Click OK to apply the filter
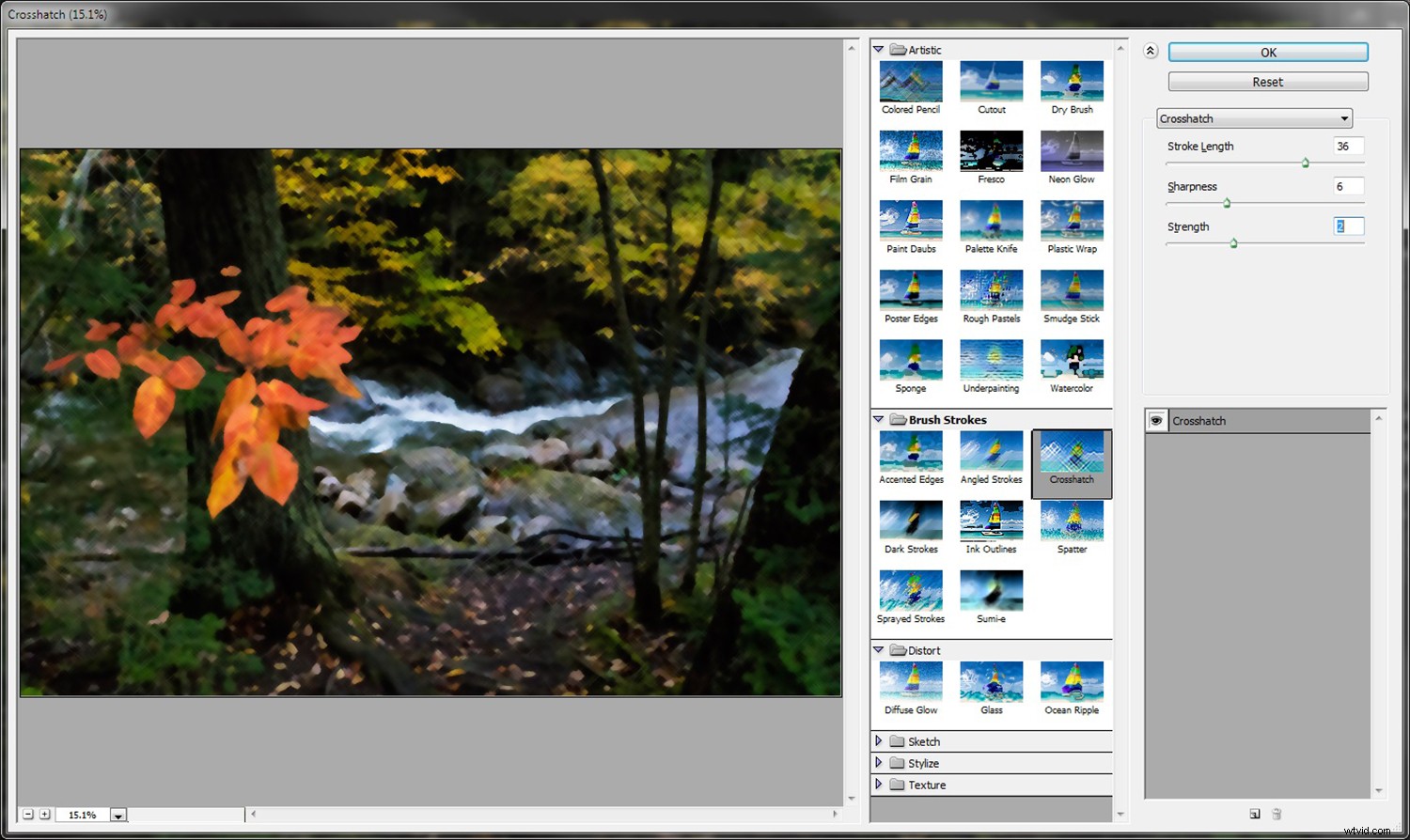The width and height of the screenshot is (1410, 840). [1267, 52]
